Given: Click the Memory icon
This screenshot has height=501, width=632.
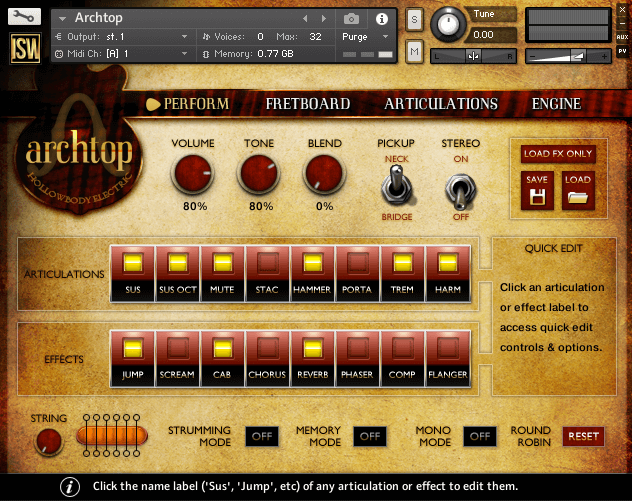Looking at the screenshot, I should tap(206, 54).
